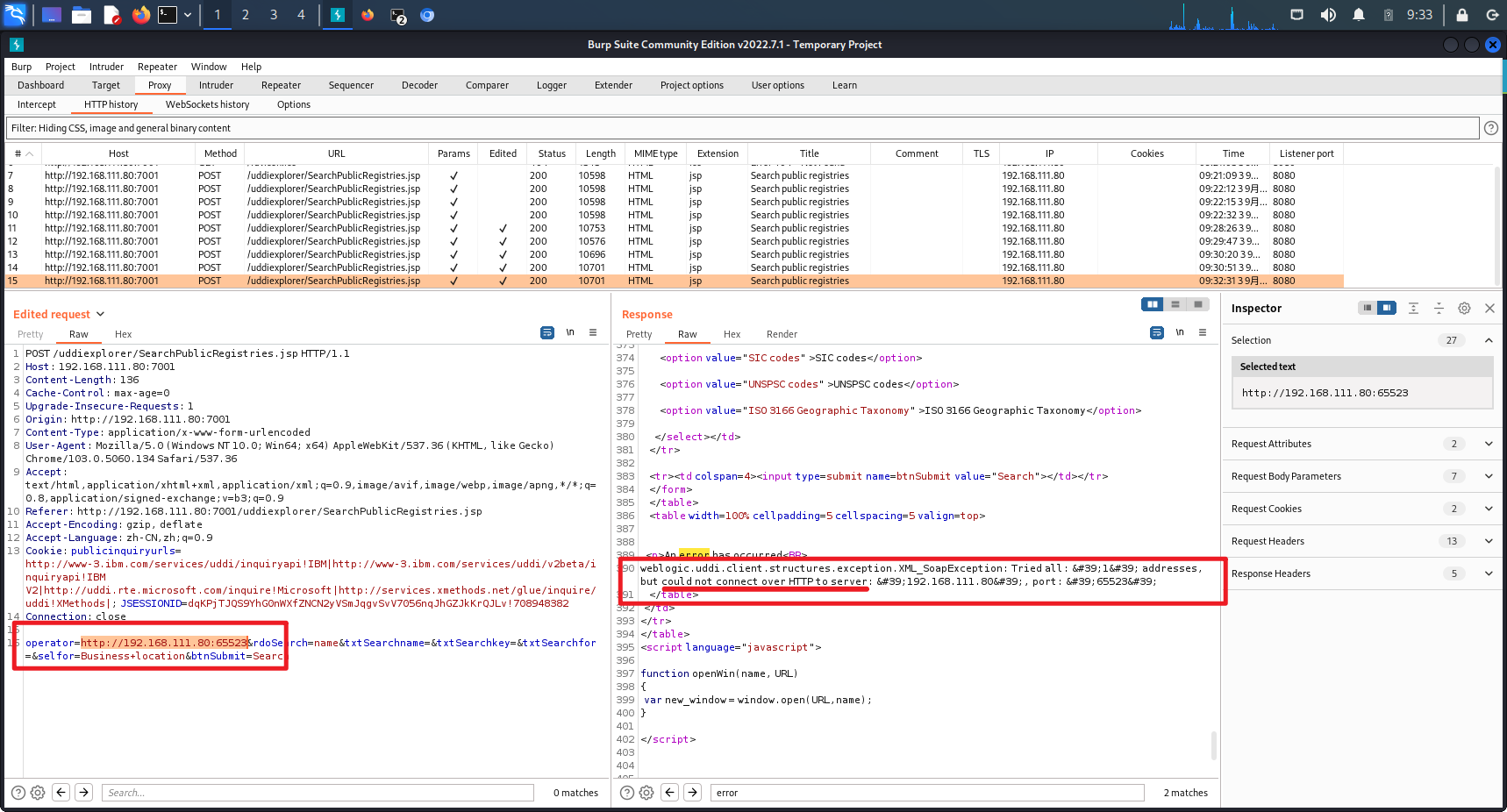Switch request view to Hex

pos(123,334)
